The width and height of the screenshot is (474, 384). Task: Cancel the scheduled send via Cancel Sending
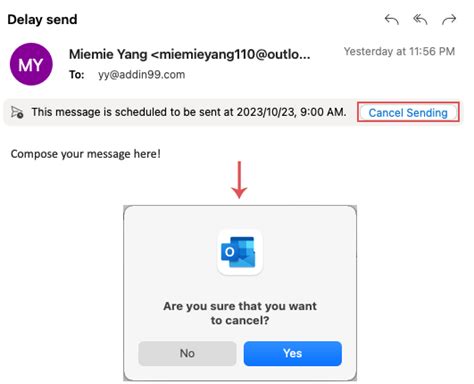click(x=408, y=112)
